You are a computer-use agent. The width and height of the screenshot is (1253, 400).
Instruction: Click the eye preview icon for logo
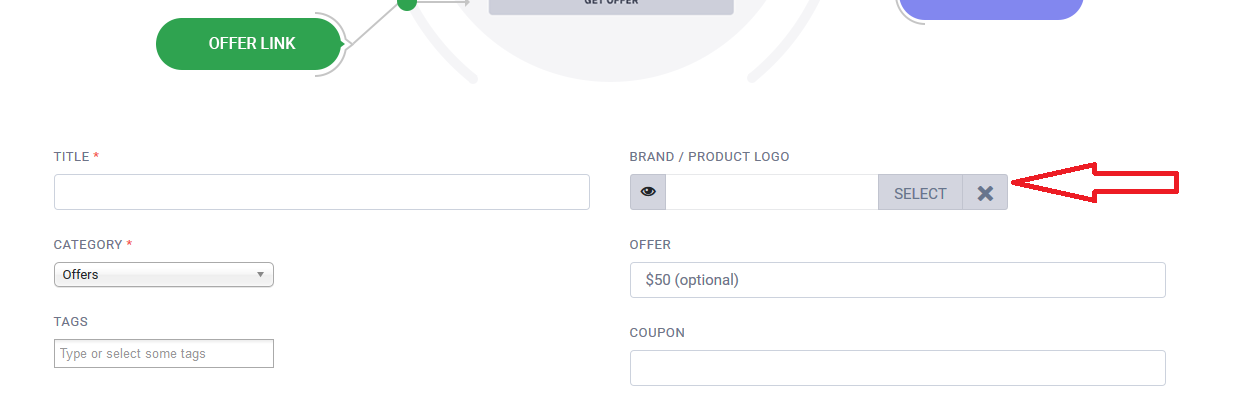pyautogui.click(x=648, y=192)
